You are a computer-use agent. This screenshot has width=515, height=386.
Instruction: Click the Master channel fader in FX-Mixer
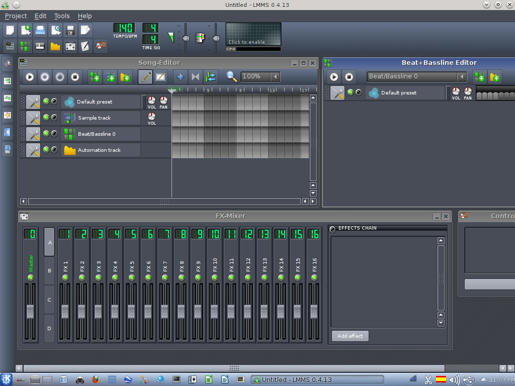coord(30,311)
